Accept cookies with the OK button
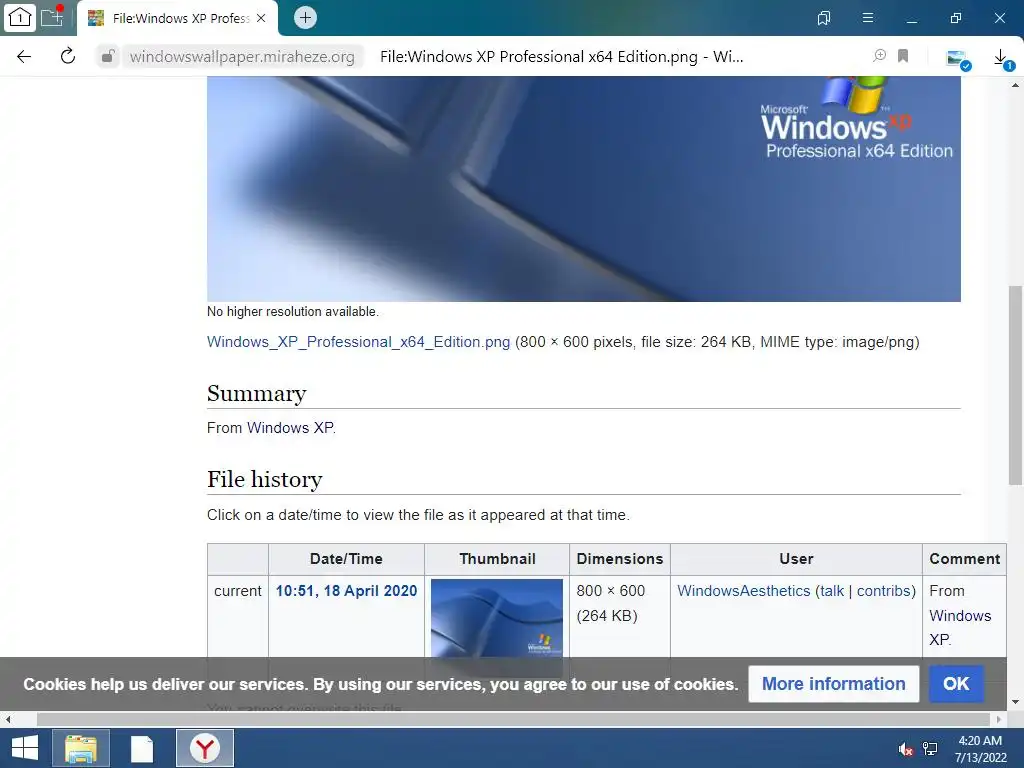Viewport: 1024px width, 768px height. pos(956,684)
